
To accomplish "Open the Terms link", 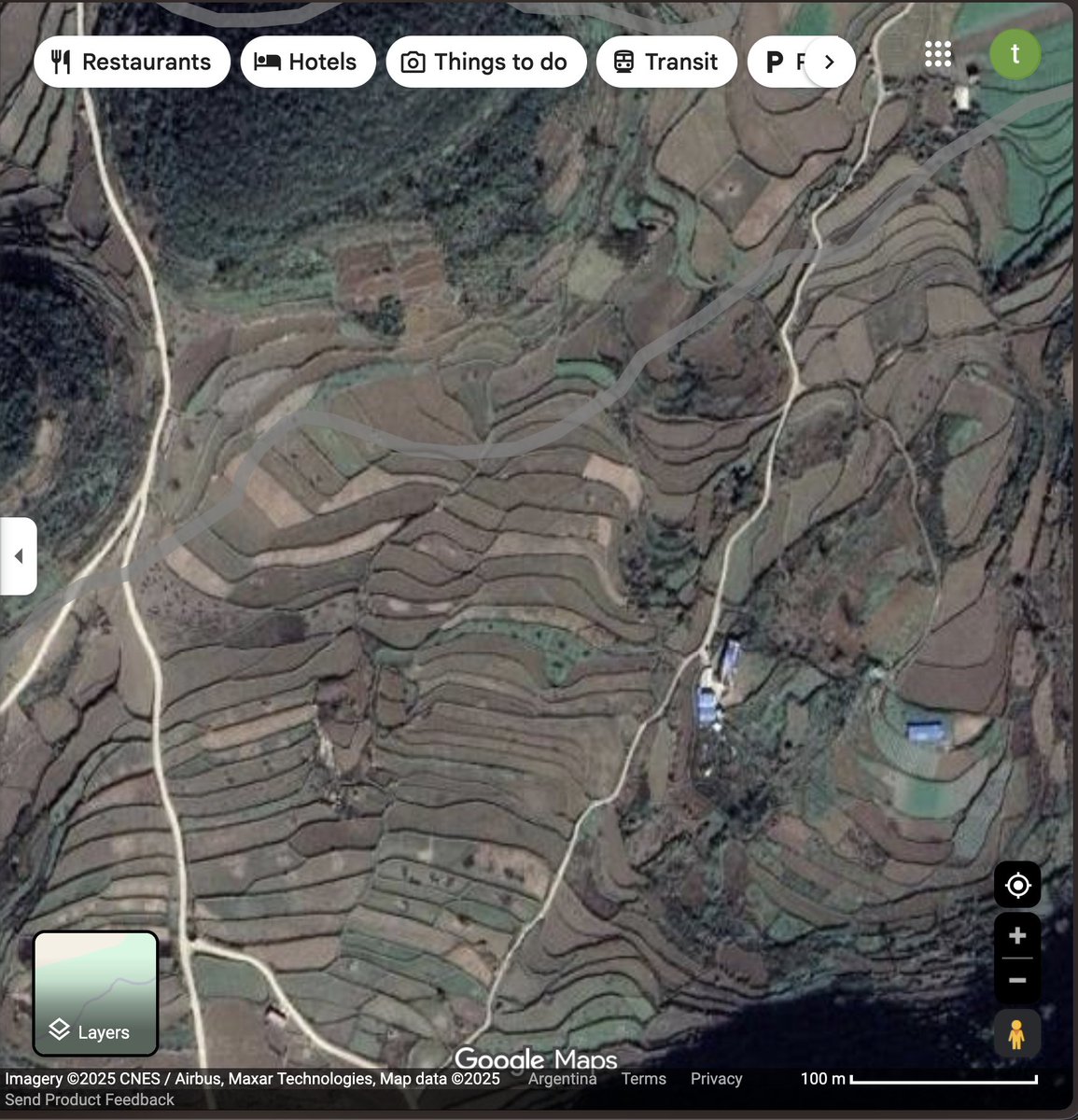I will pyautogui.click(x=644, y=1079).
